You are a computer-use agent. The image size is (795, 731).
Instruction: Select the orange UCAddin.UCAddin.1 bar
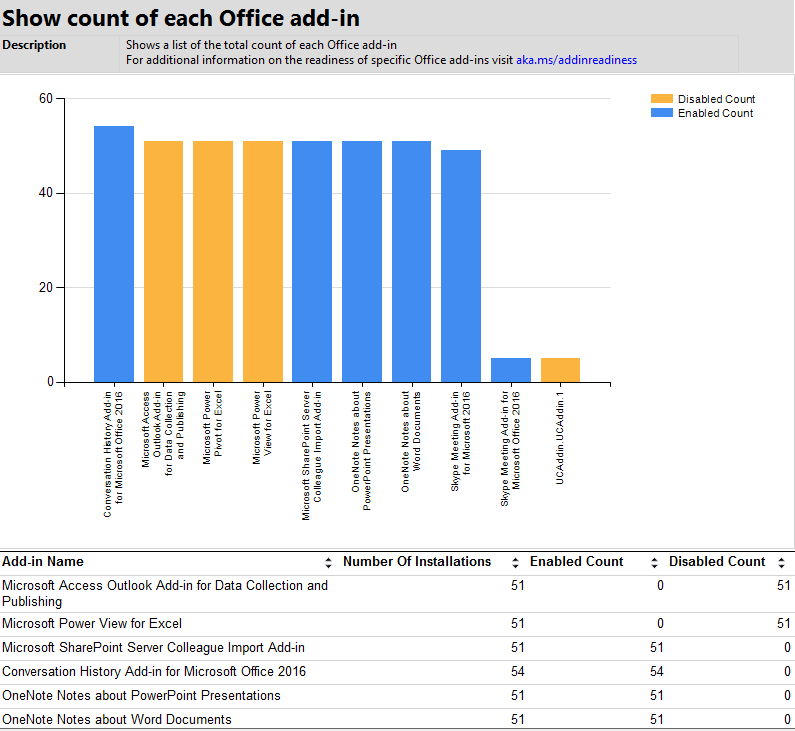[x=560, y=370]
